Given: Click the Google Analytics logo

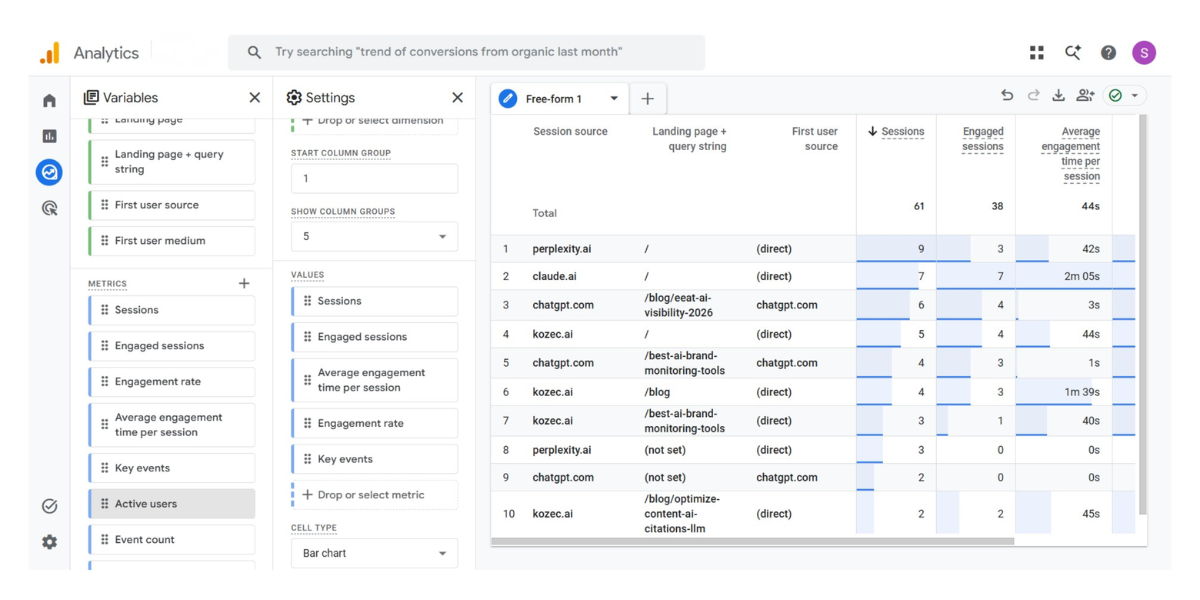Looking at the screenshot, I should pos(49,53).
